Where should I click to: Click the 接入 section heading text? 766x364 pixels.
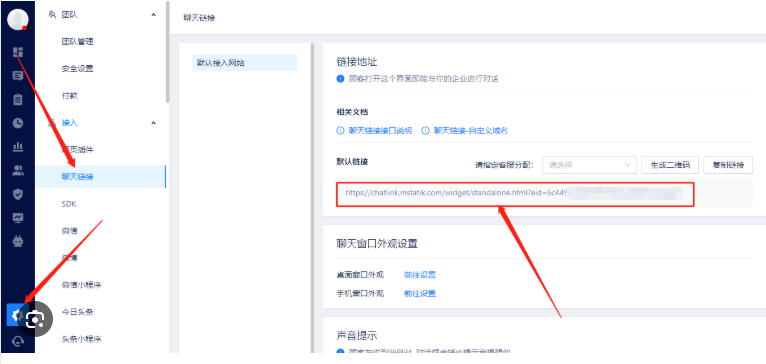coord(69,123)
